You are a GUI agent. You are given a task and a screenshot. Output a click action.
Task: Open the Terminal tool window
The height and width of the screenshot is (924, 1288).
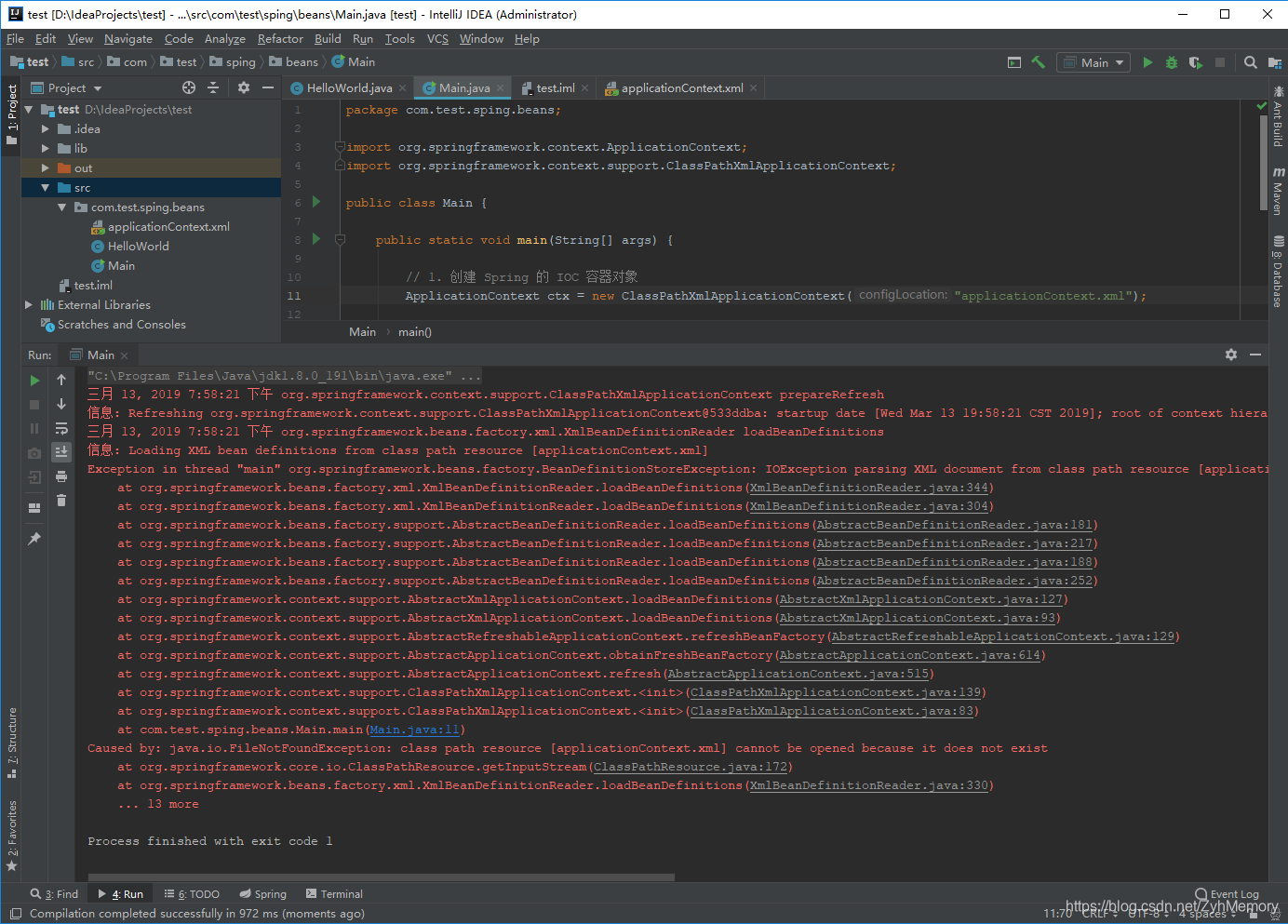(334, 894)
